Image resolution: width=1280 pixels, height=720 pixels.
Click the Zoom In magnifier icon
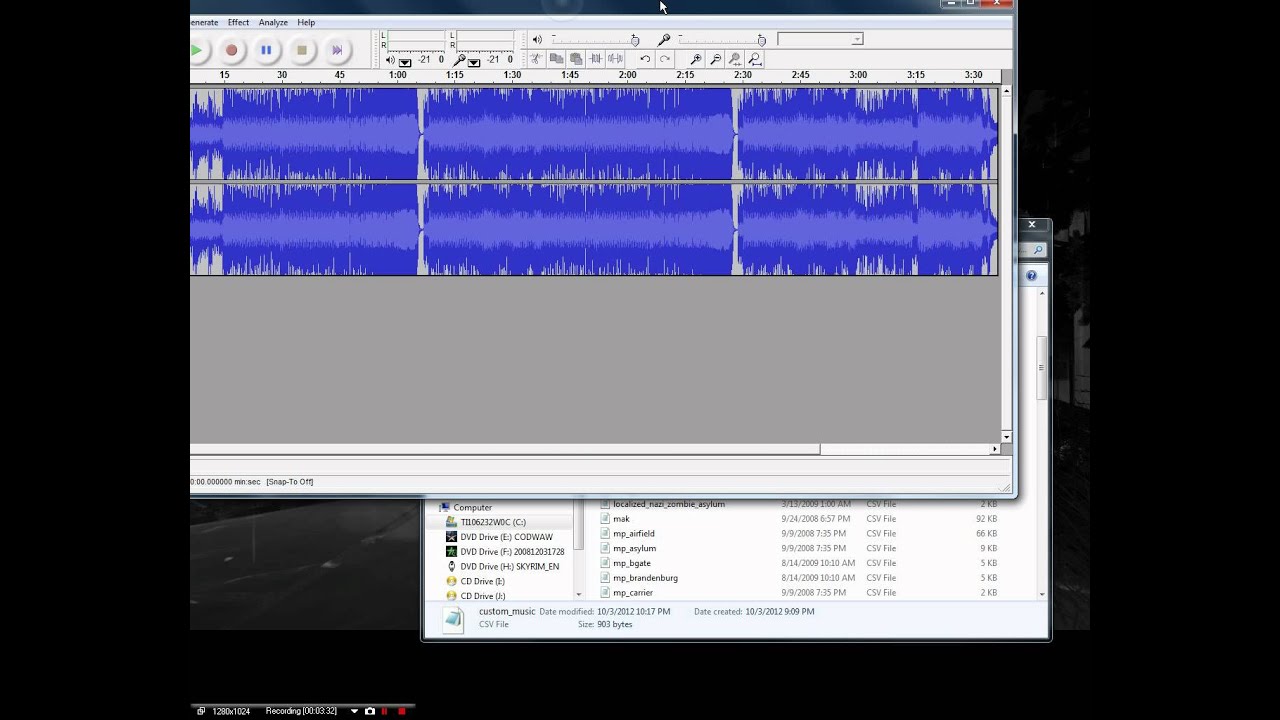696,59
